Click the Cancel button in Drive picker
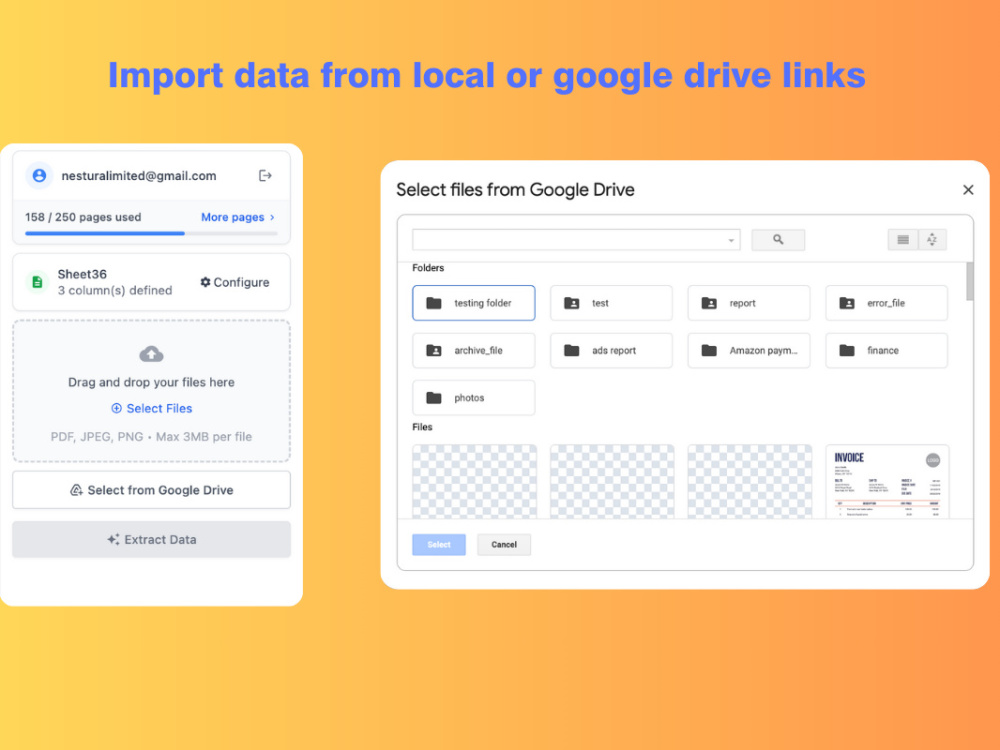The height and width of the screenshot is (750, 1000). click(504, 545)
